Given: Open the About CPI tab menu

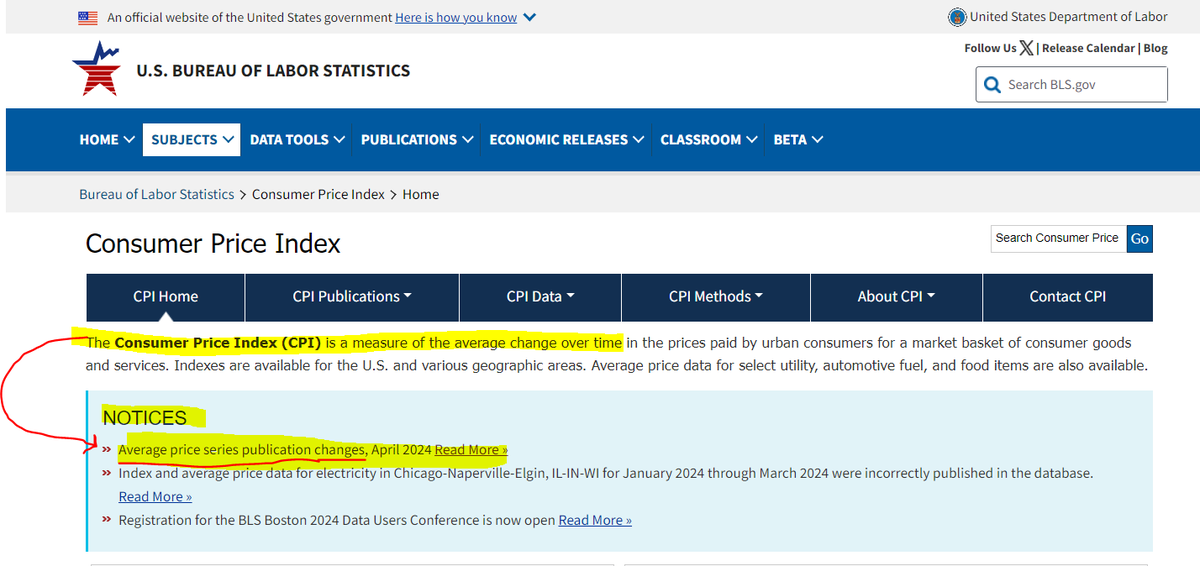Looking at the screenshot, I should tap(896, 296).
